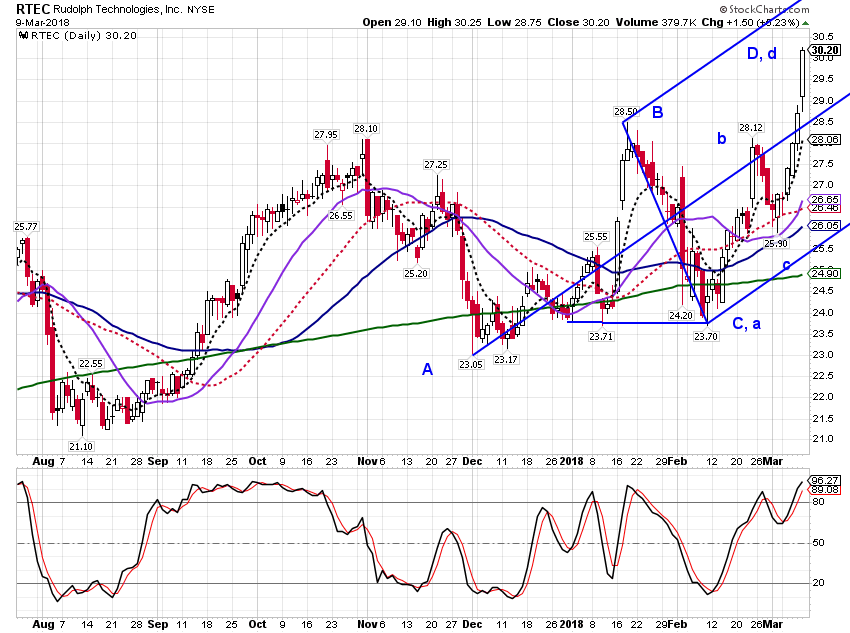Click the blue A wave annotation

pos(427,370)
